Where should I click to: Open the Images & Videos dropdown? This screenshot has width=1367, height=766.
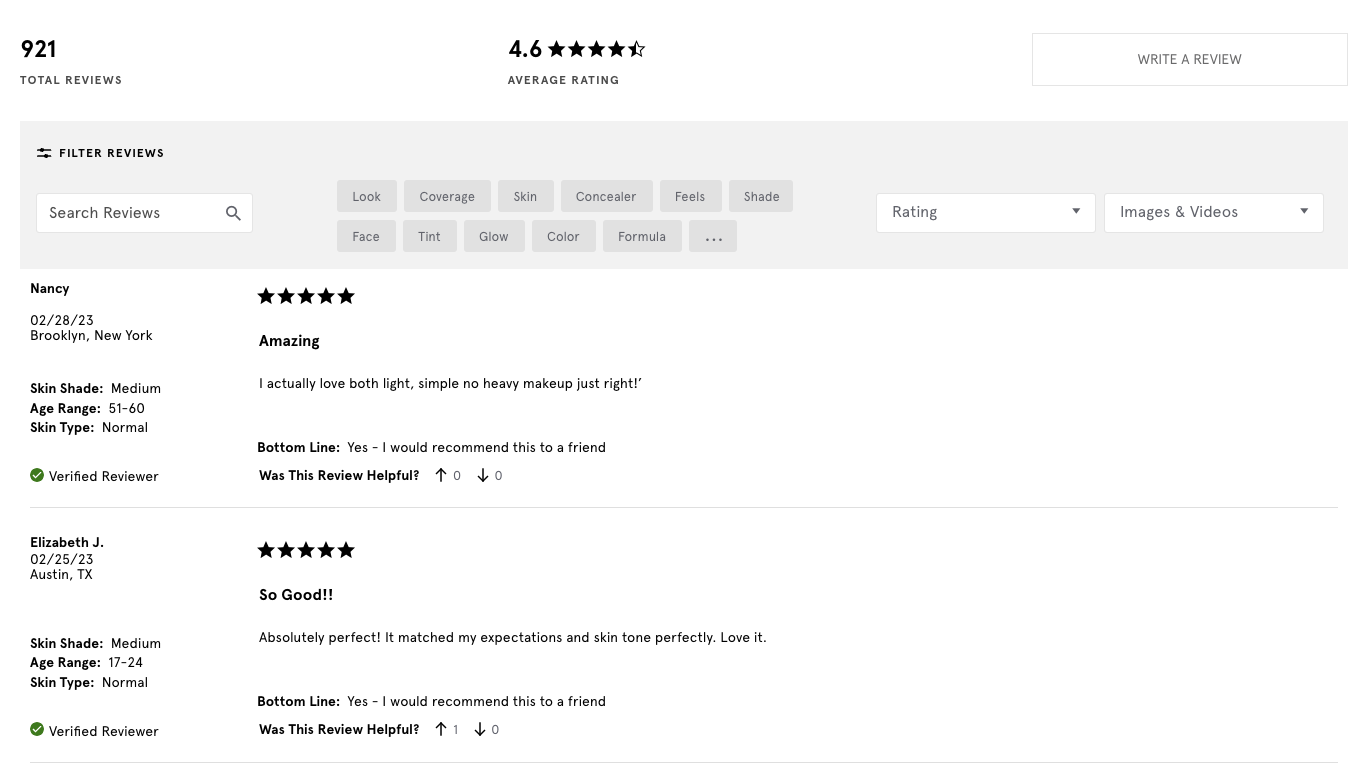1213,212
